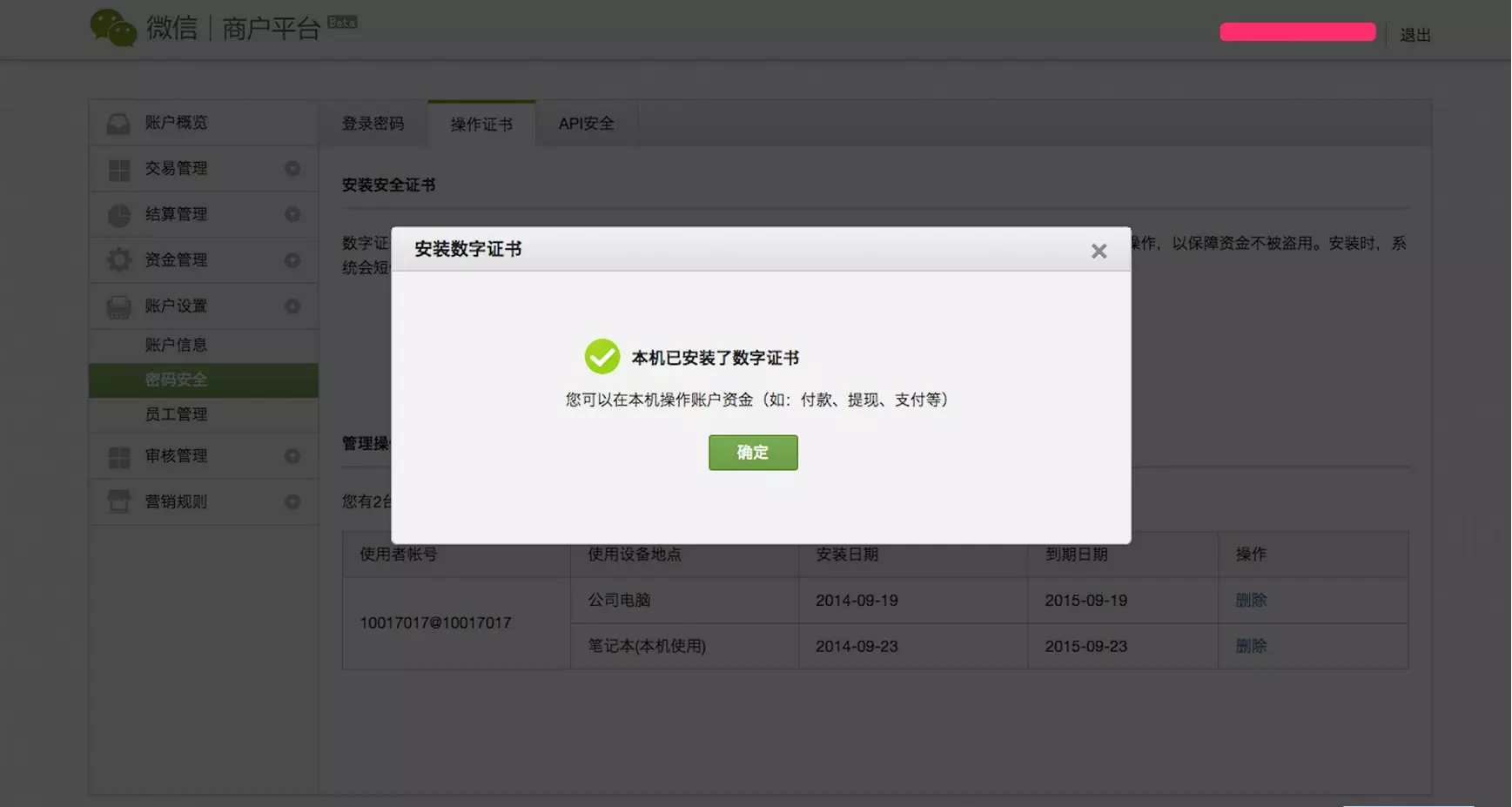Expand the 交易管理 menu arrow

pyautogui.click(x=292, y=169)
